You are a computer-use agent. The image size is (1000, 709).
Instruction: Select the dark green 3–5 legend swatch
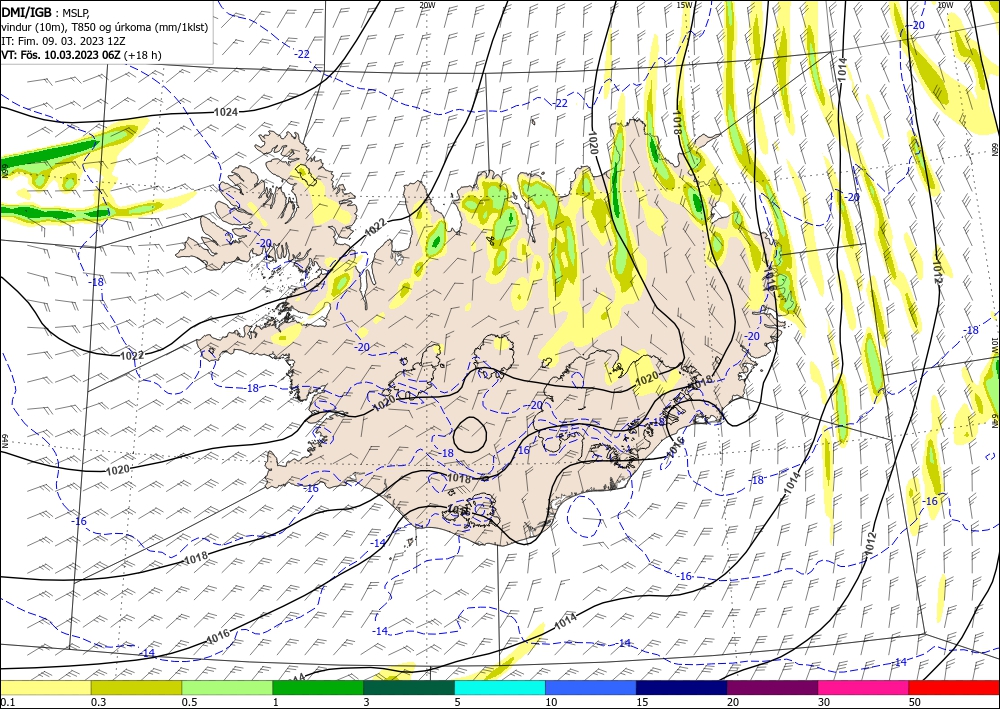click(409, 687)
